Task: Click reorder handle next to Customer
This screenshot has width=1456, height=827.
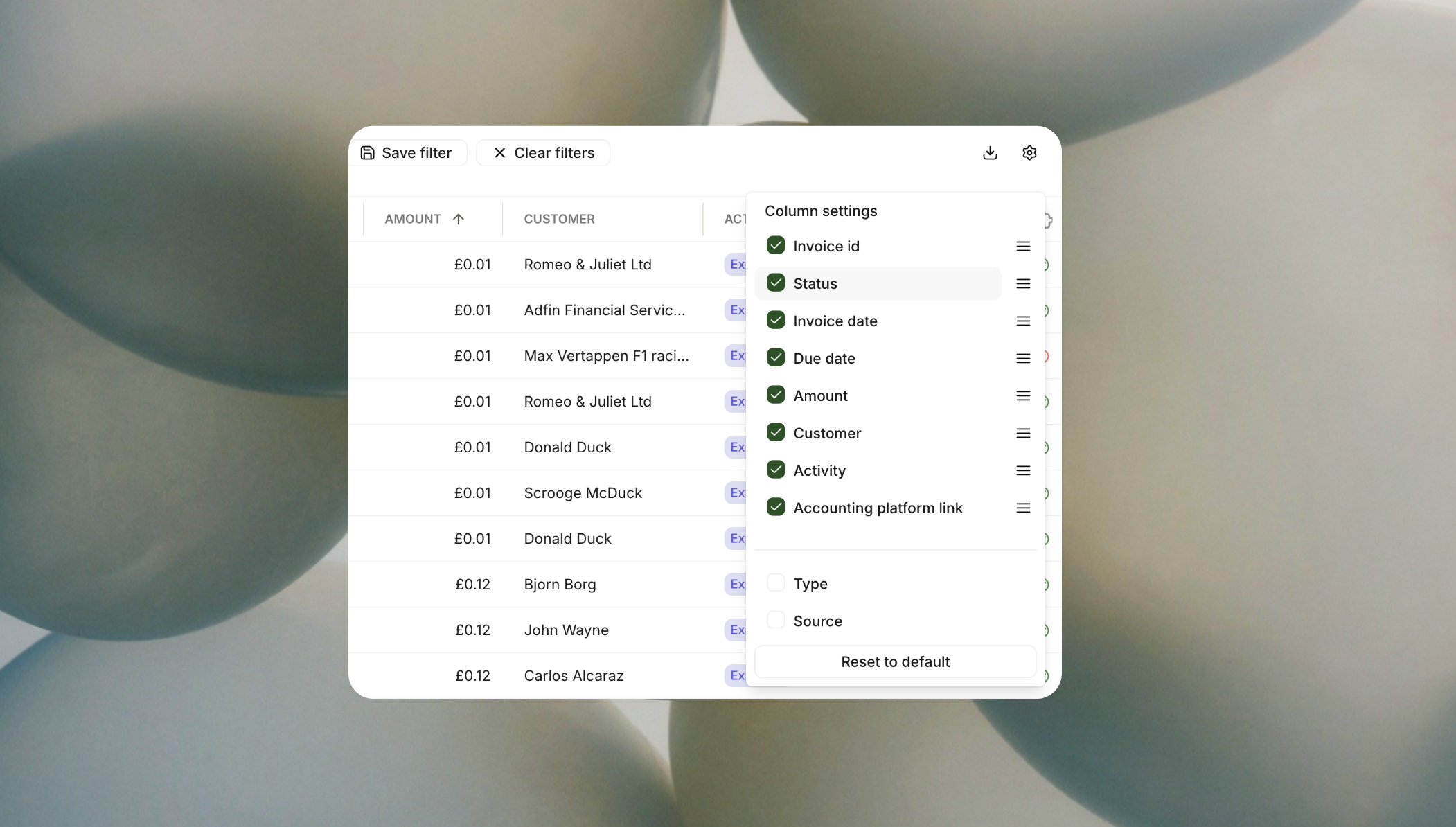Action: coord(1023,434)
